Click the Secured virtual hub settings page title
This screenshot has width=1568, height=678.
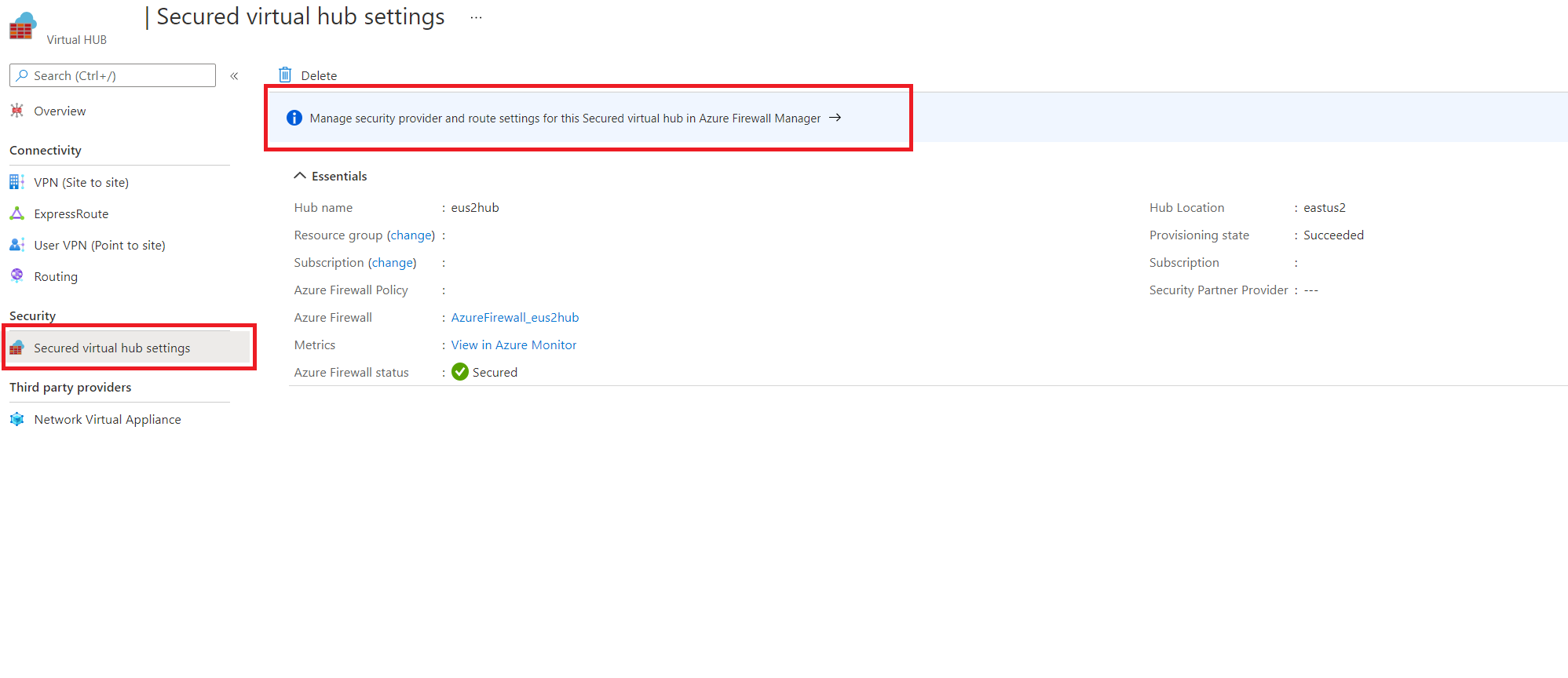click(301, 16)
